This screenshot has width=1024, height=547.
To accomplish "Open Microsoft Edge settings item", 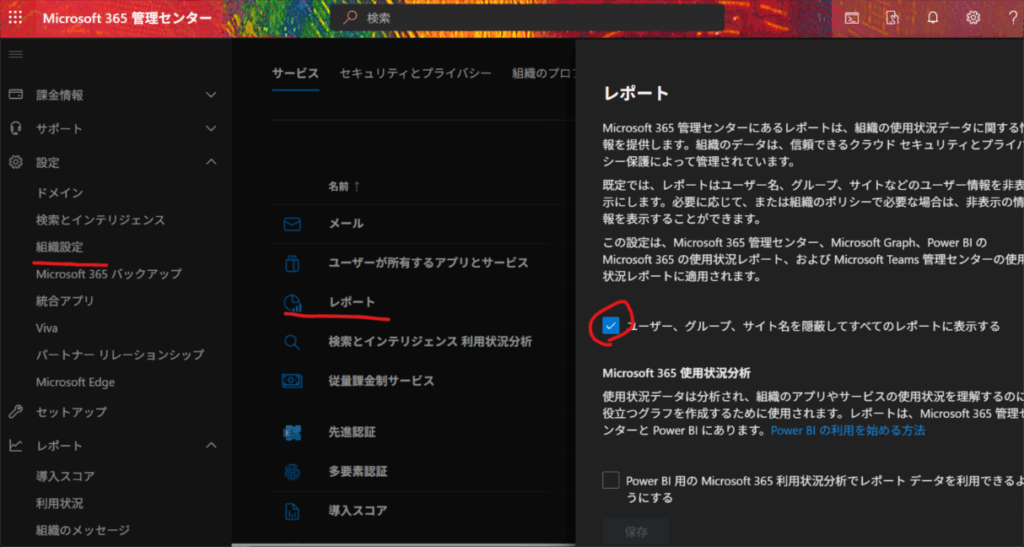I will pyautogui.click(x=75, y=383).
